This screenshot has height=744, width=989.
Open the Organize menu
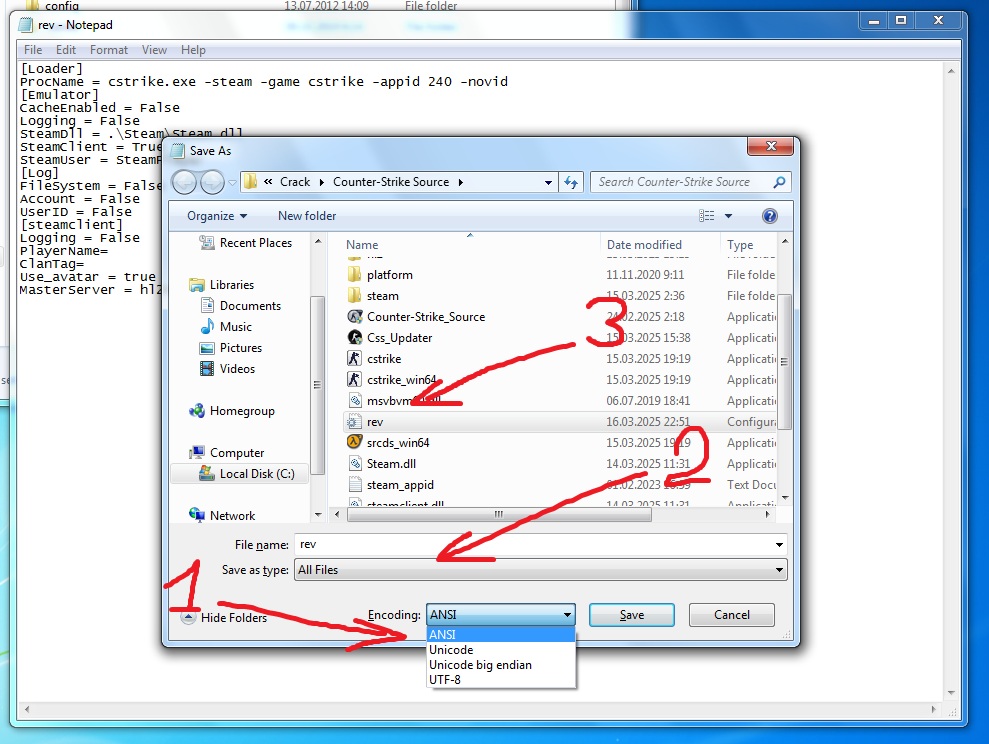pos(216,216)
